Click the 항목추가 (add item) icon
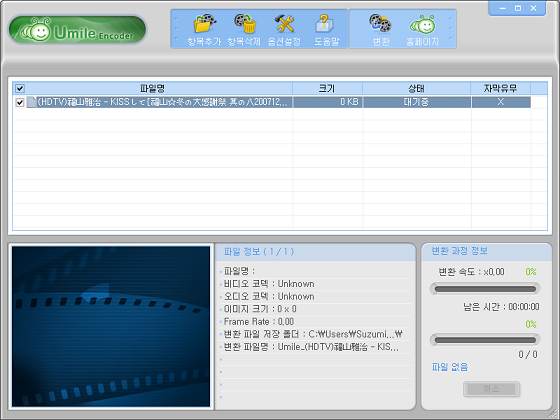Screen dimensions: 560x420 point(204,30)
